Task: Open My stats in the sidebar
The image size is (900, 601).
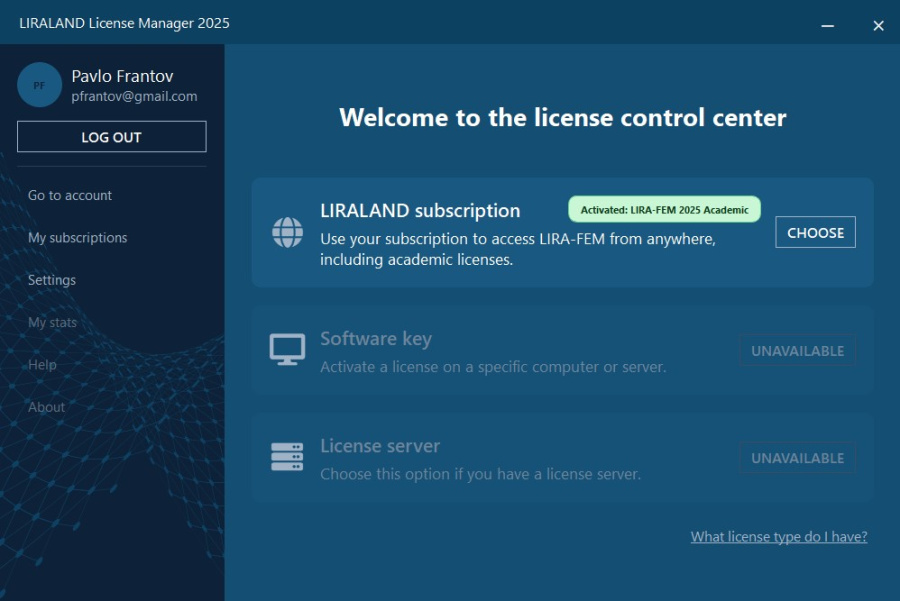Action: [x=52, y=322]
